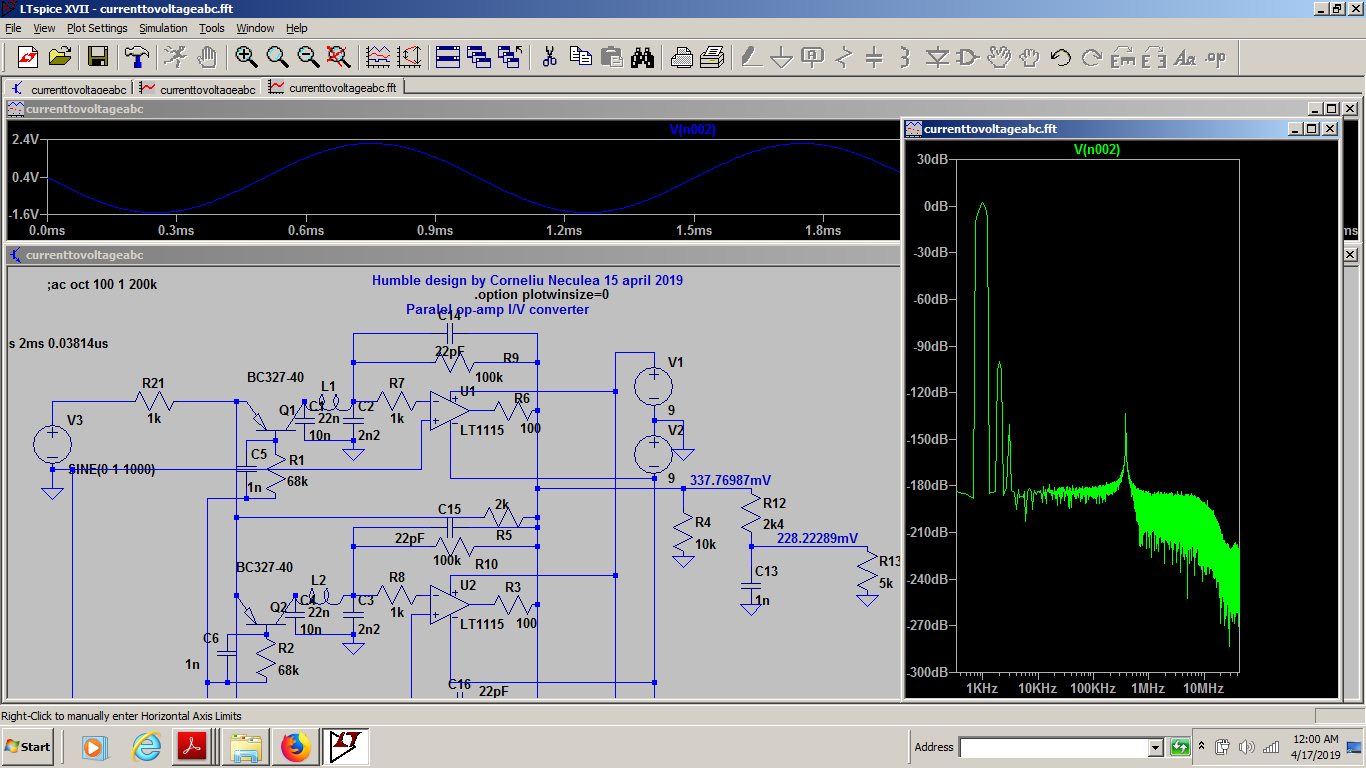
Task: Launch Internet Explorer from the taskbar
Action: point(147,747)
